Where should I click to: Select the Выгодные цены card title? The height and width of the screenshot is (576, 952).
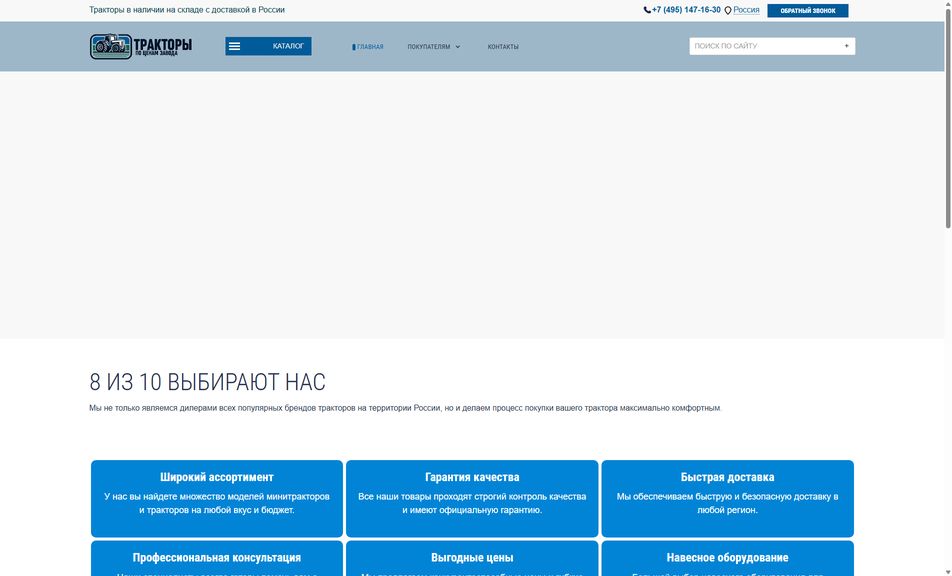coord(472,557)
